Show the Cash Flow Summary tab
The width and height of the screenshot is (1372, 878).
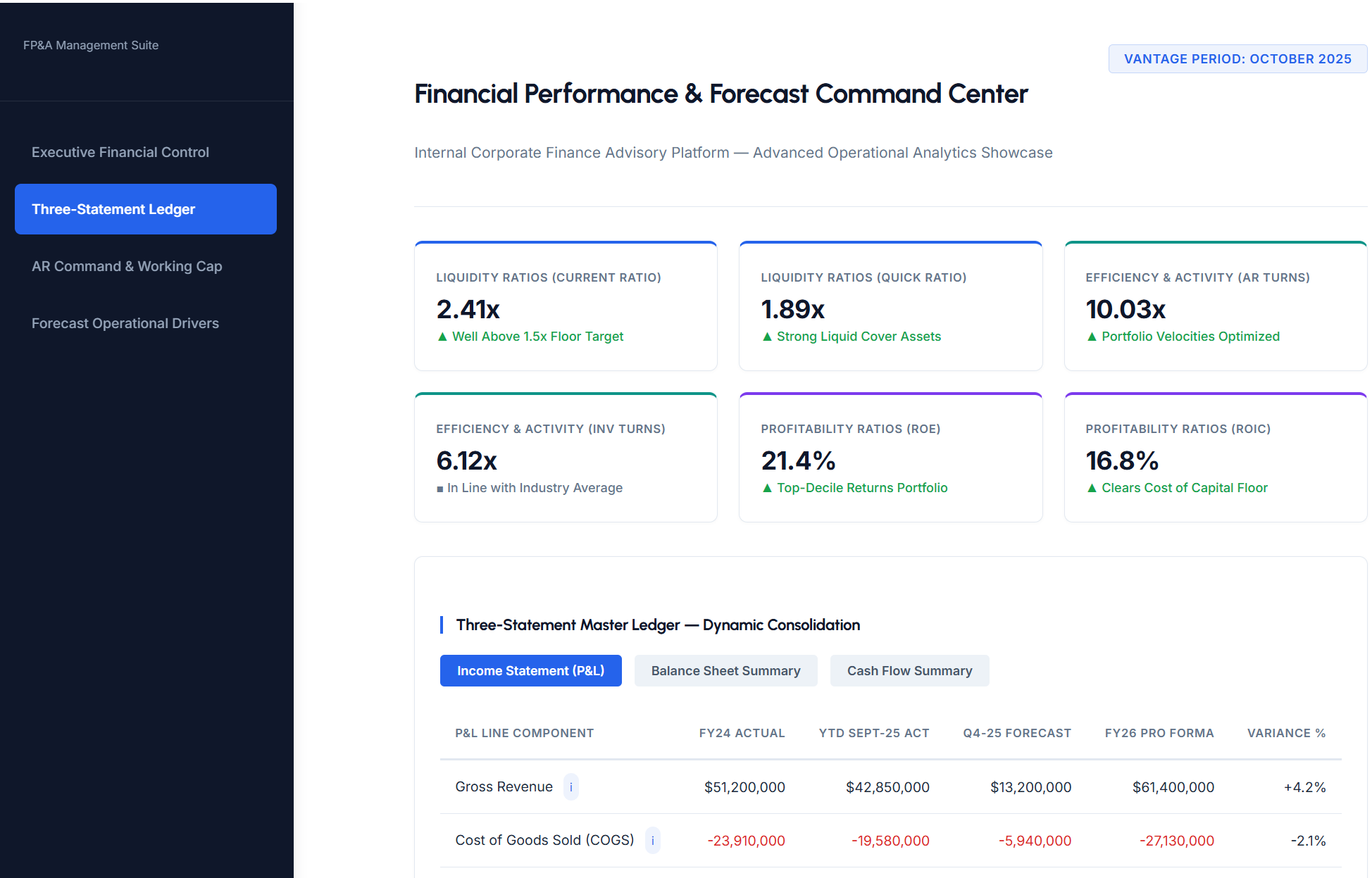pos(910,671)
